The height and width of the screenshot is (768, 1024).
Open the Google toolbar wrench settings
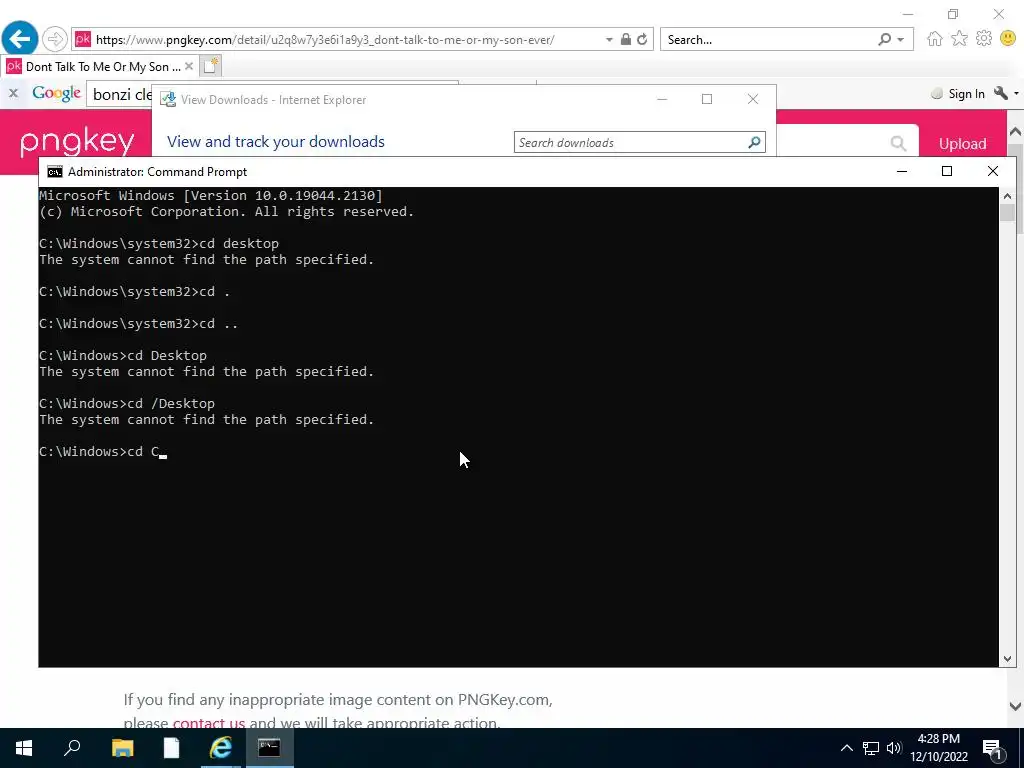[1000, 93]
